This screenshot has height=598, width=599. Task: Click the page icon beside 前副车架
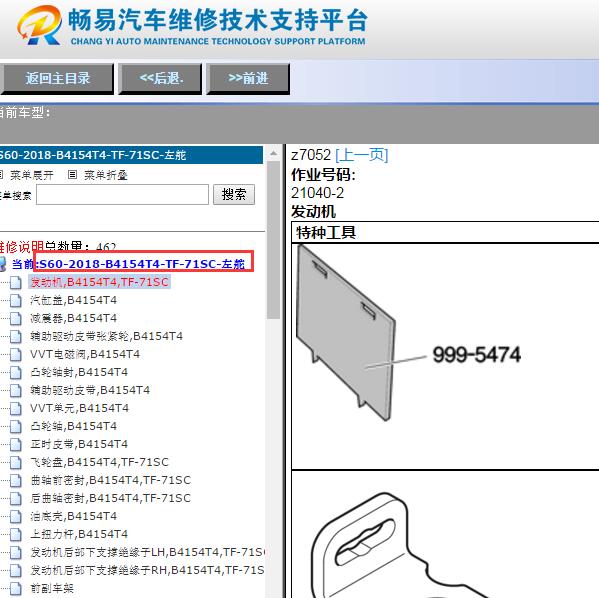[16, 588]
